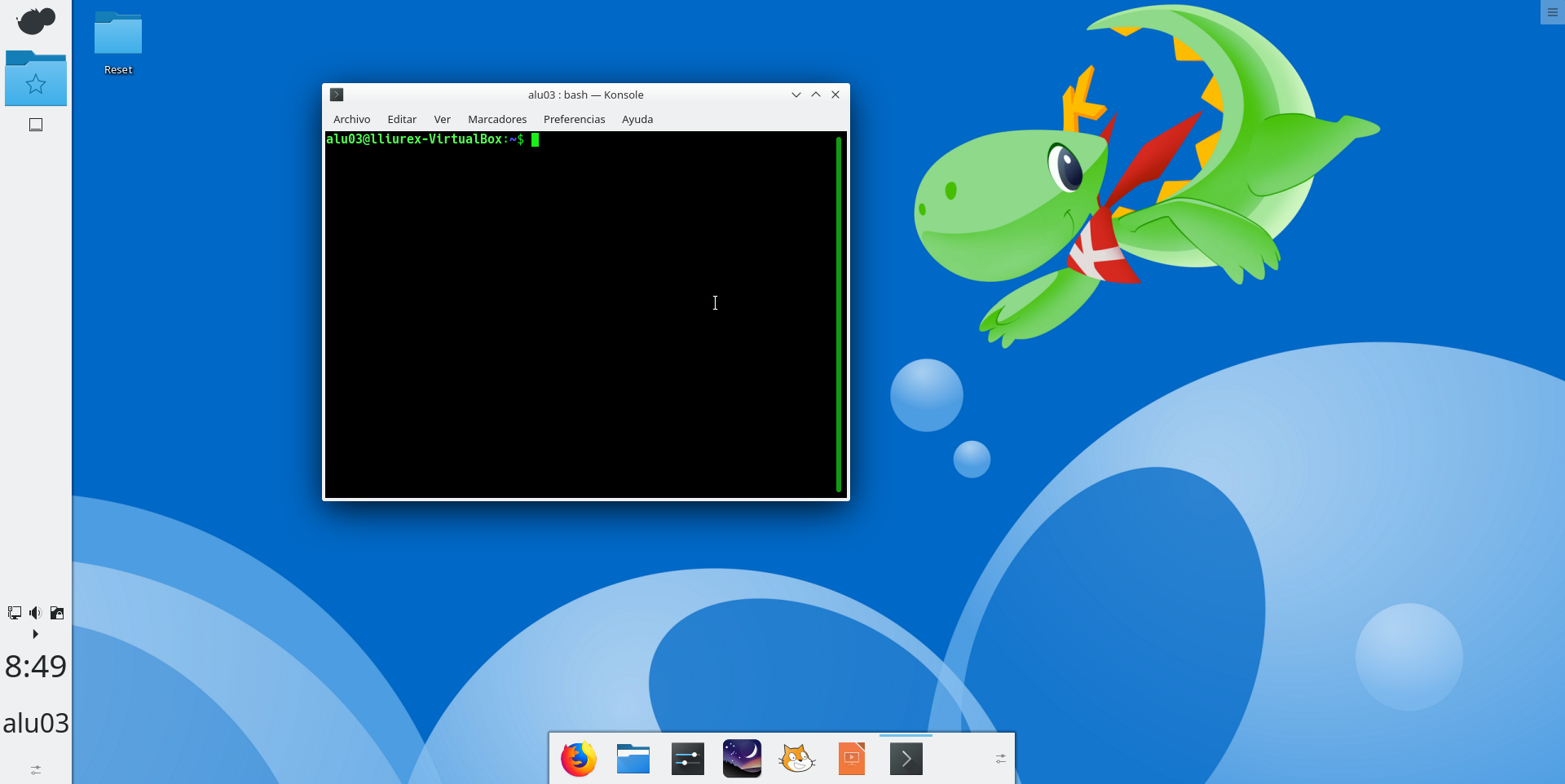Click the volume speaker tray icon
1565x784 pixels.
click(x=35, y=613)
